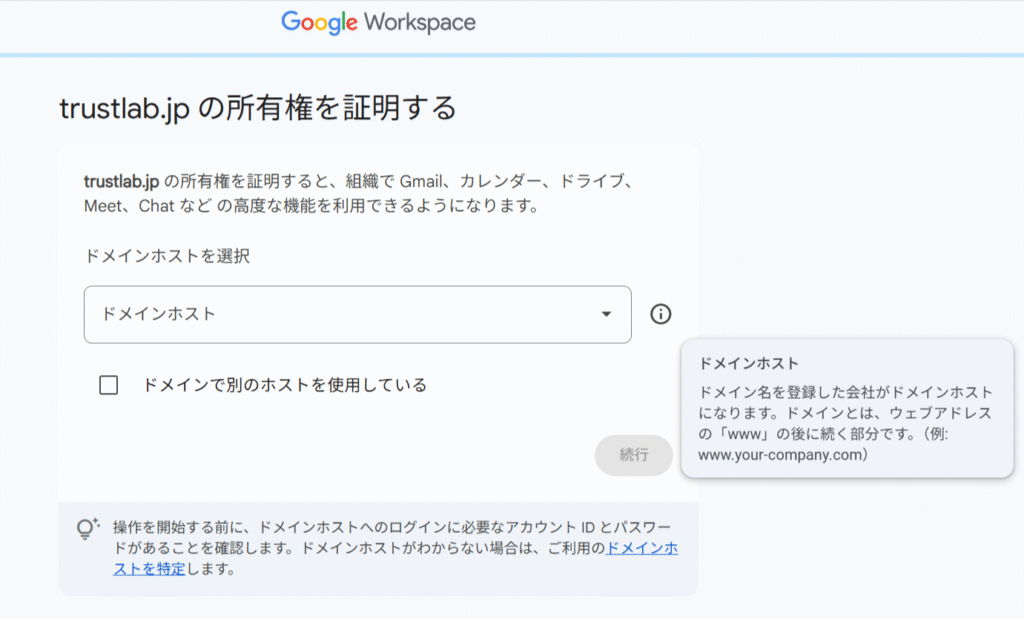Click the page heading "trustlab.jp の所有権を証明する"

tap(258, 107)
